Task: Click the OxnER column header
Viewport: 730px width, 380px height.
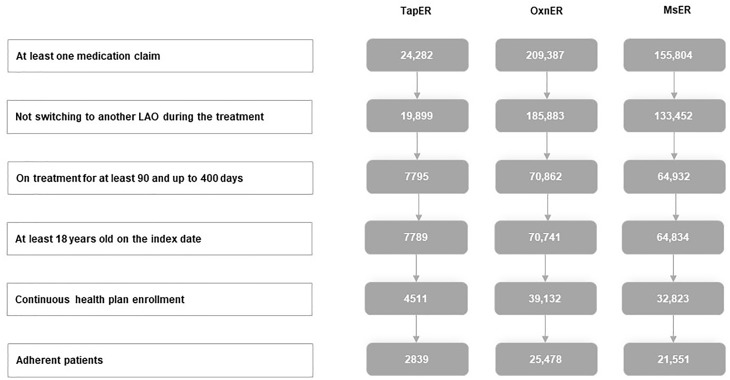Action: [546, 11]
